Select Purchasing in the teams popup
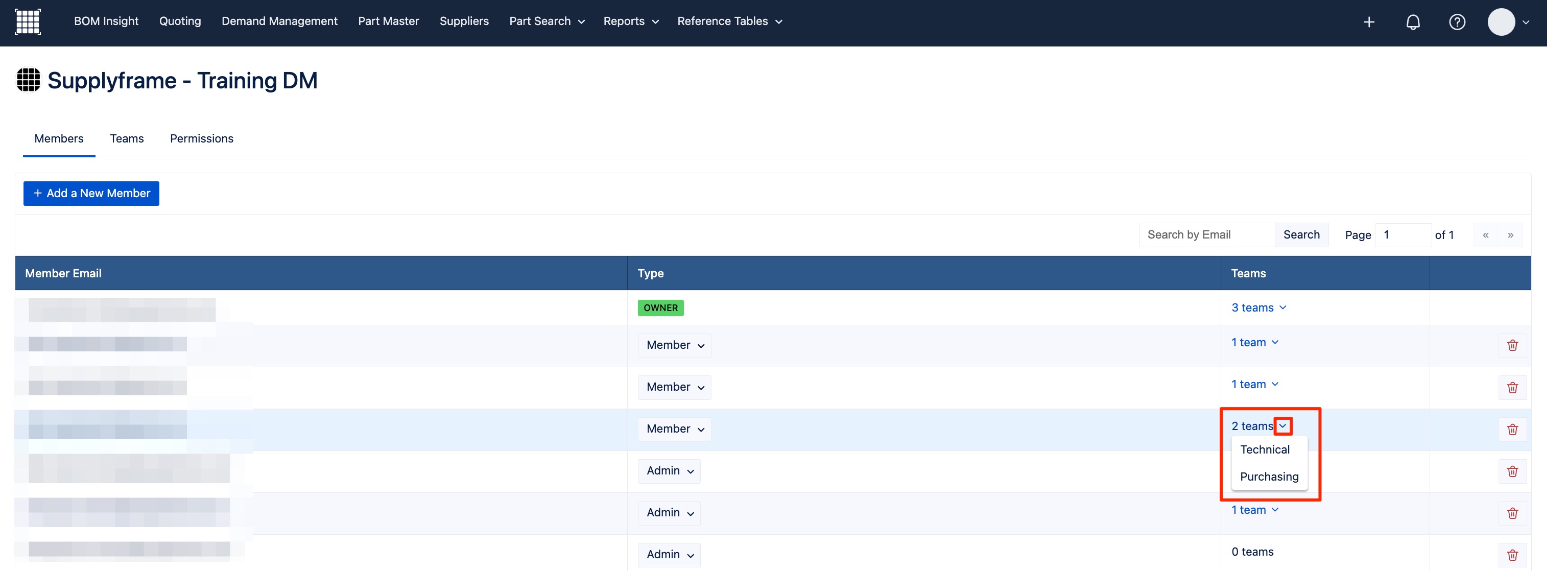This screenshot has width=1568, height=571. point(1269,477)
